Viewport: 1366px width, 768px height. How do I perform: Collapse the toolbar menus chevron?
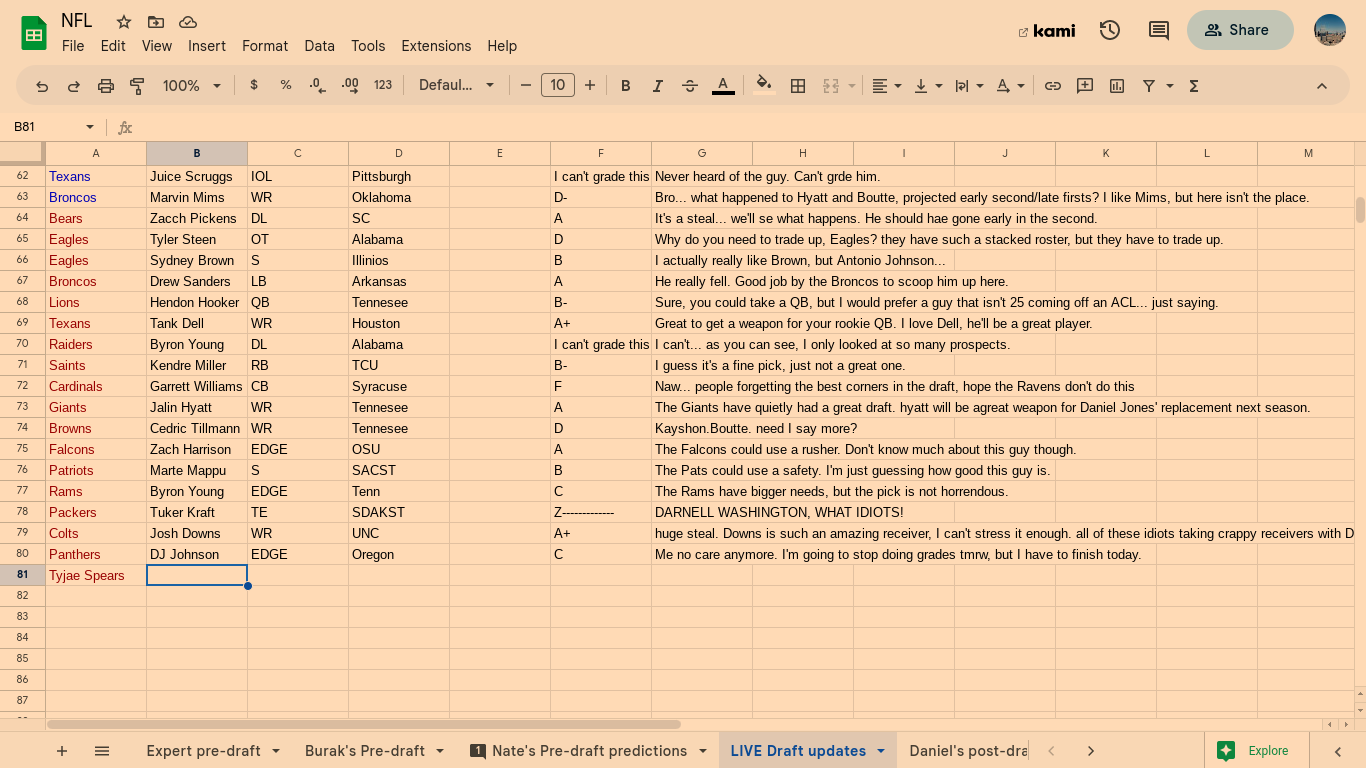pos(1322,86)
